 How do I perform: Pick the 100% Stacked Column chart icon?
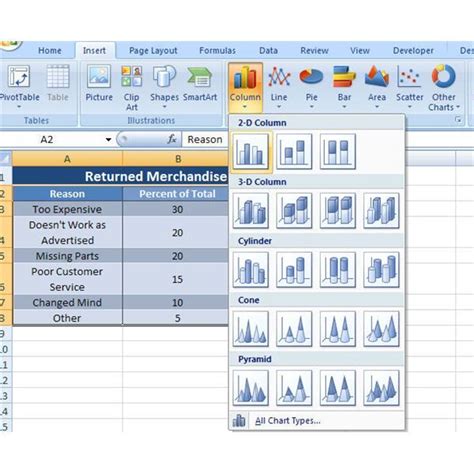(x=338, y=152)
